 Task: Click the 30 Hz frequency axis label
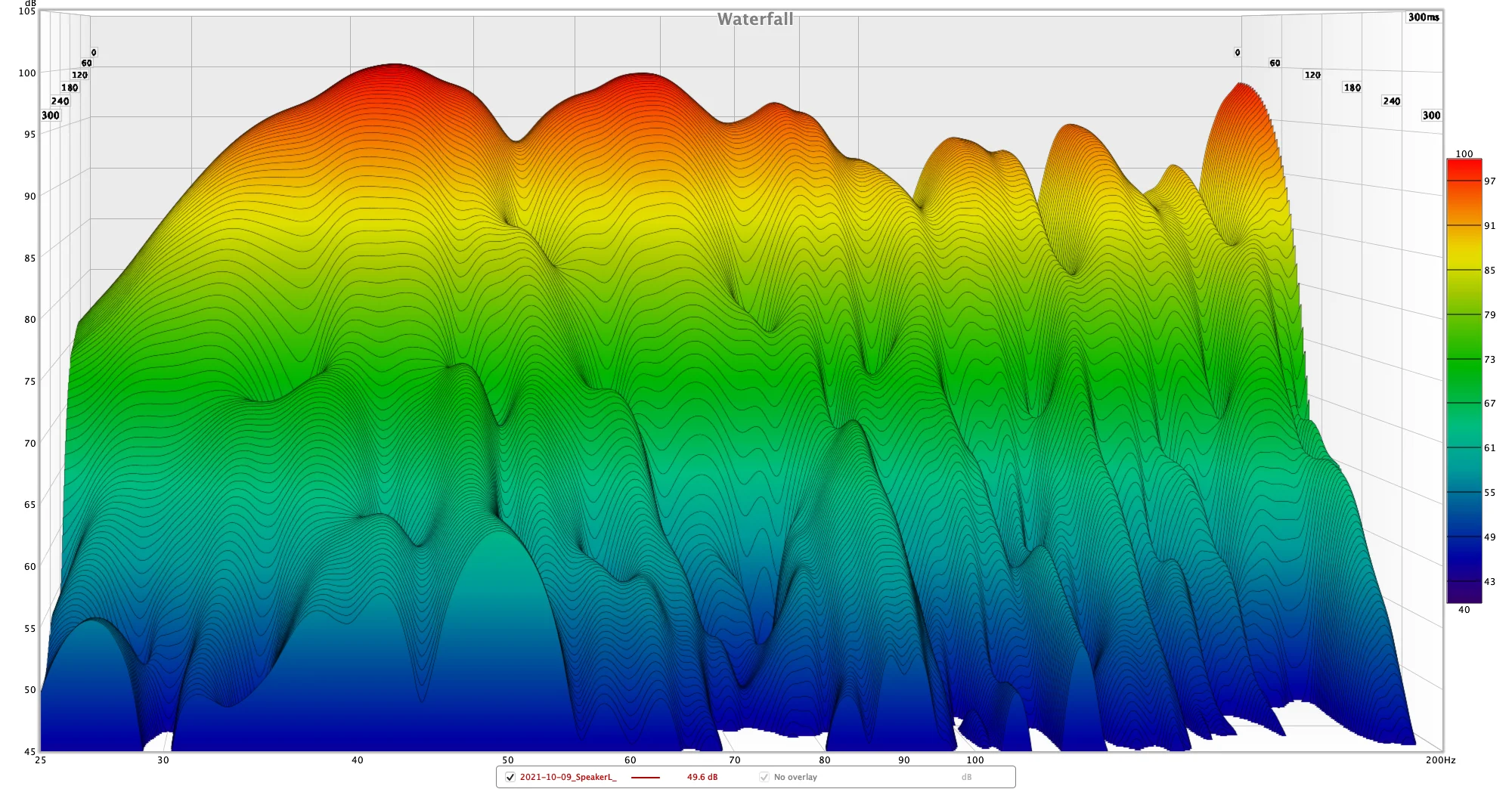[x=163, y=760]
